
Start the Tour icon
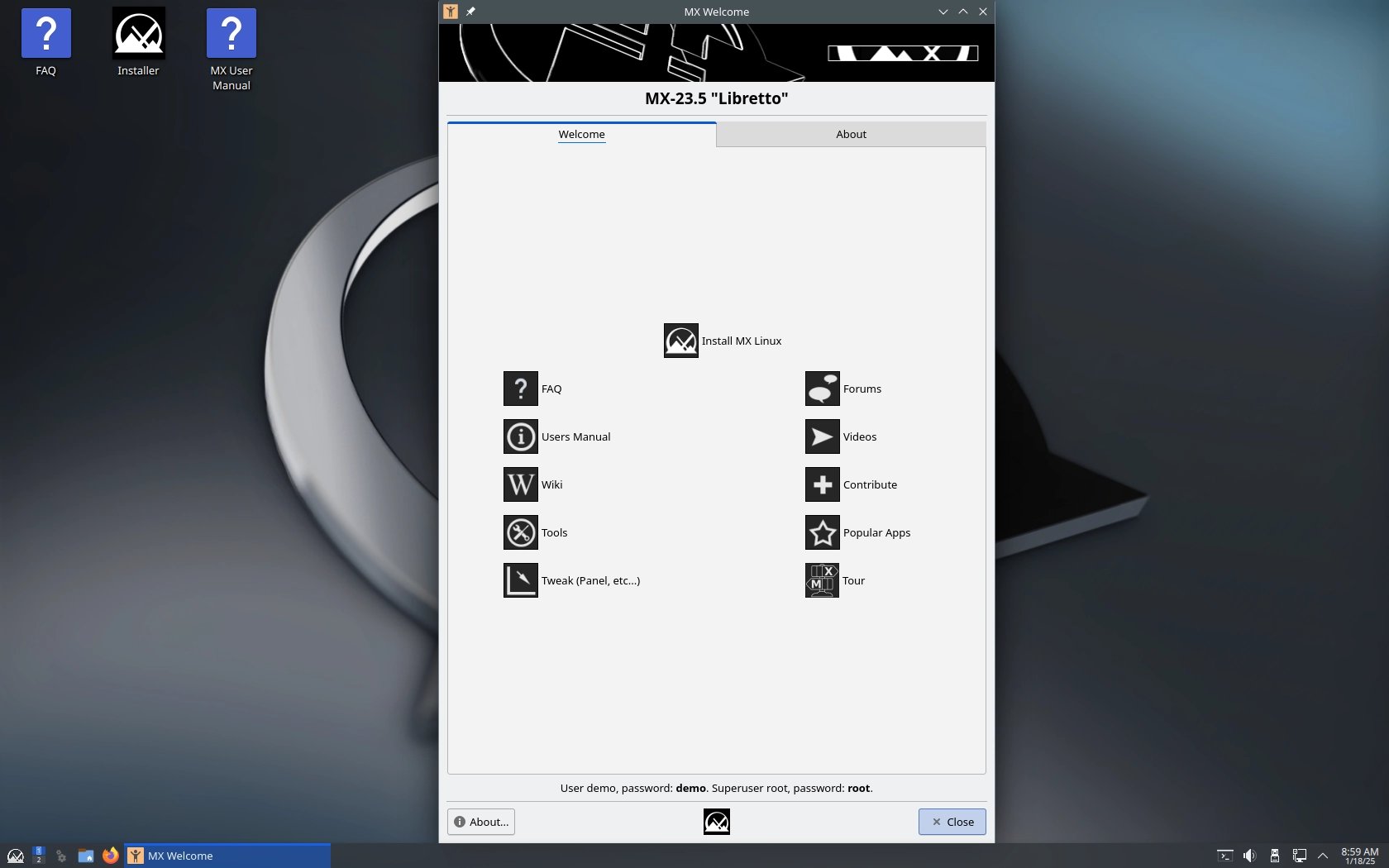822,580
